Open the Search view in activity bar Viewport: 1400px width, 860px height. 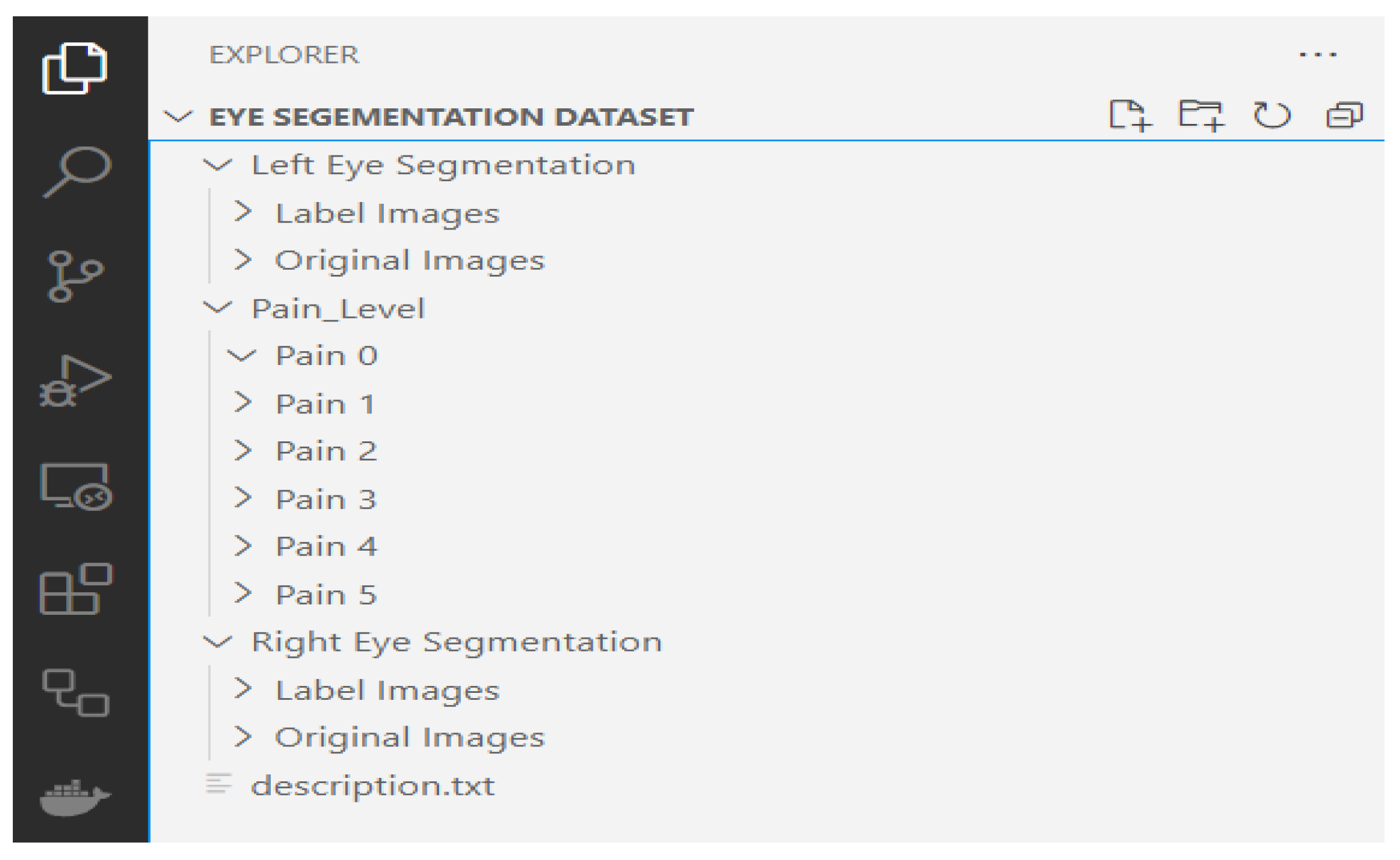pyautogui.click(x=76, y=171)
